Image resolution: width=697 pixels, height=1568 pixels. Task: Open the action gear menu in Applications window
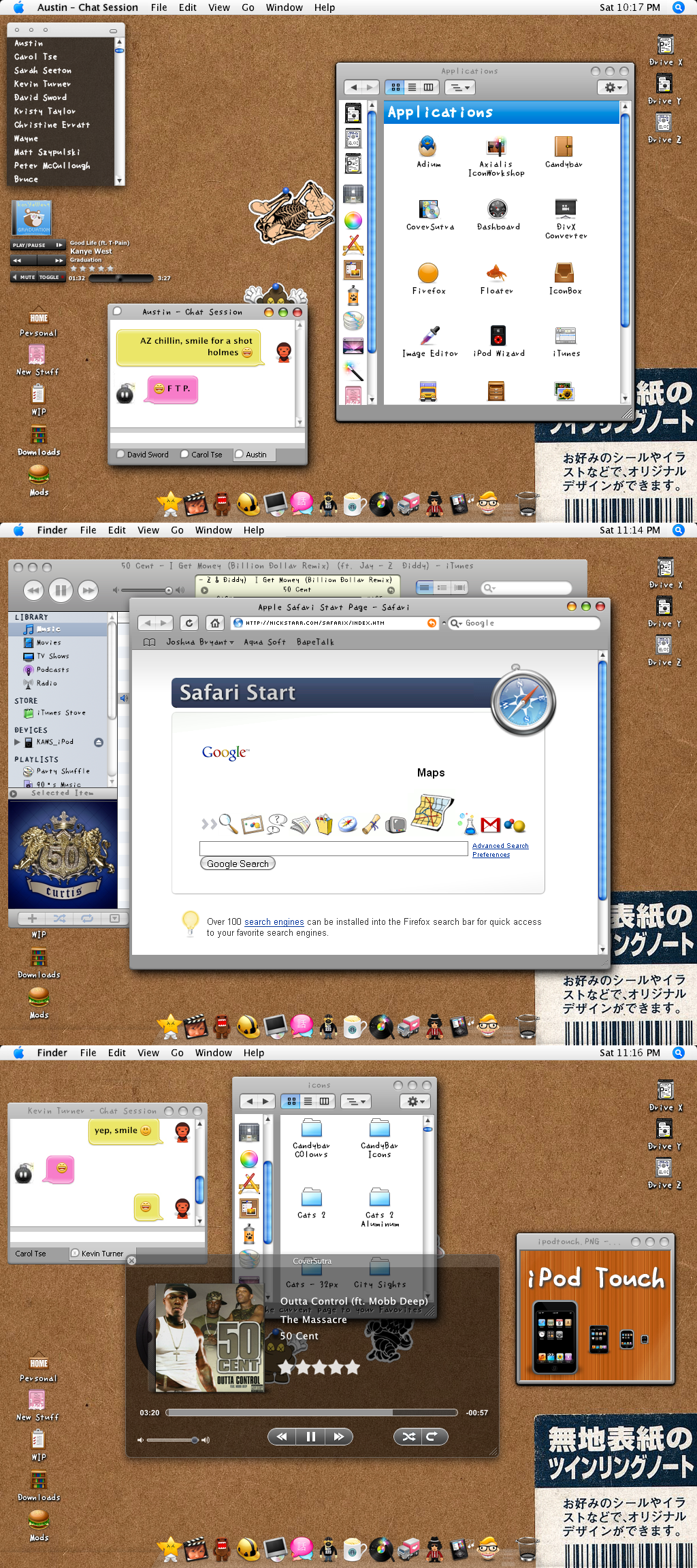click(x=613, y=87)
